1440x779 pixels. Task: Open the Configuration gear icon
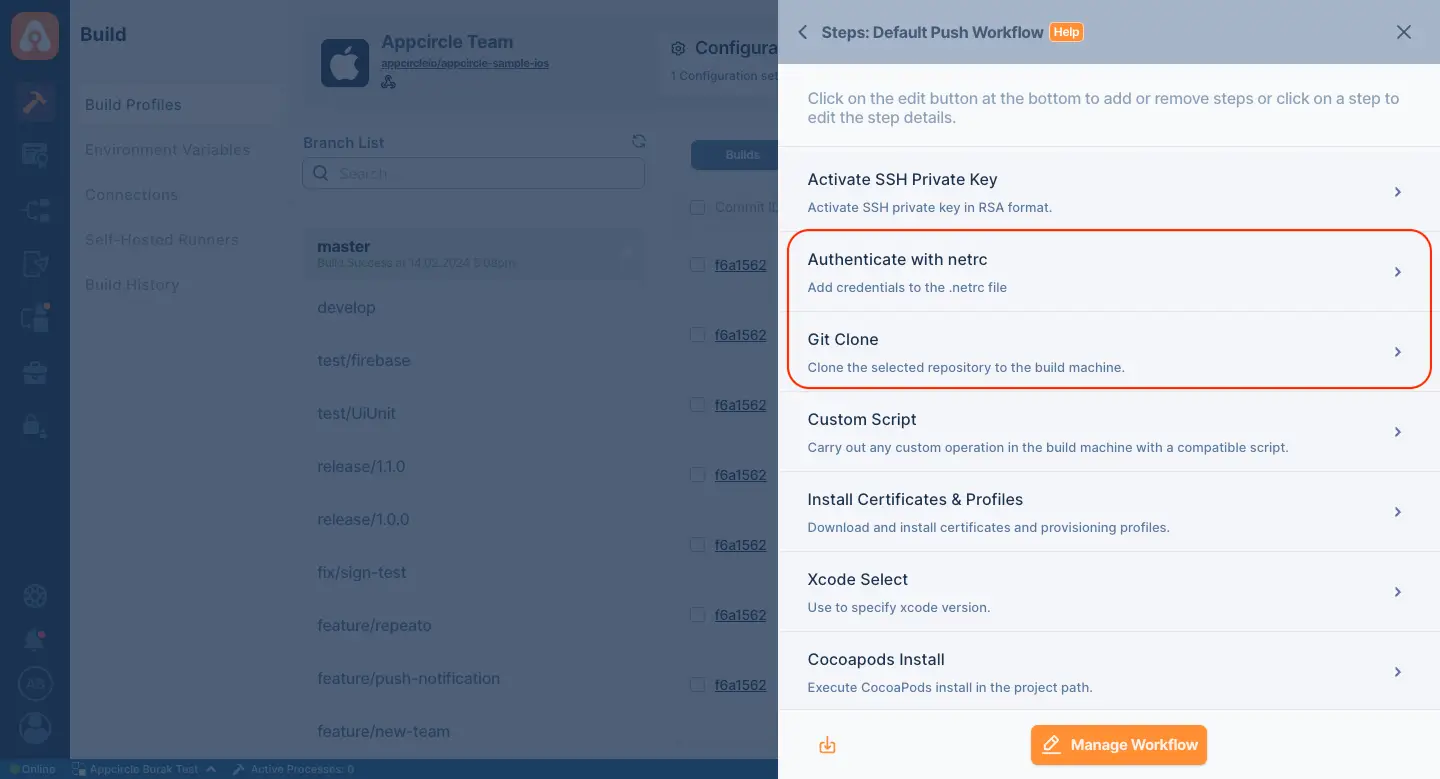tap(678, 48)
